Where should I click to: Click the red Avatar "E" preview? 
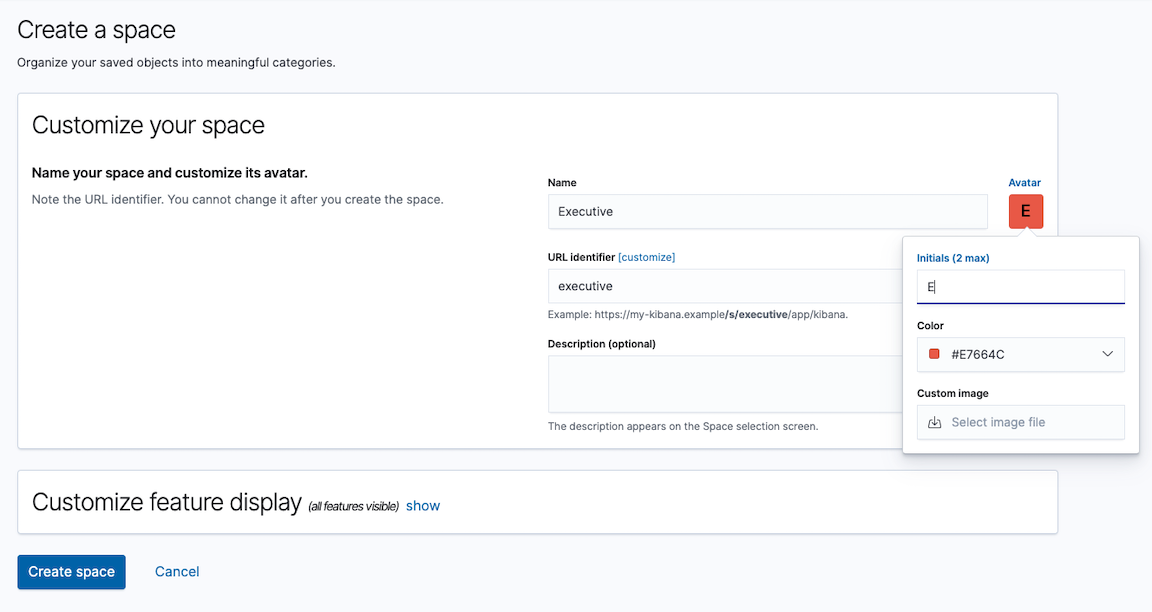[x=1025, y=212]
